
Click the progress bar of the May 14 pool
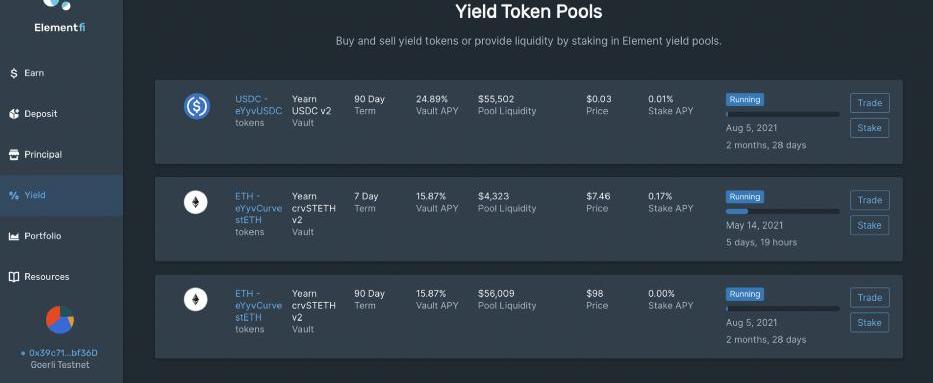[x=782, y=211]
